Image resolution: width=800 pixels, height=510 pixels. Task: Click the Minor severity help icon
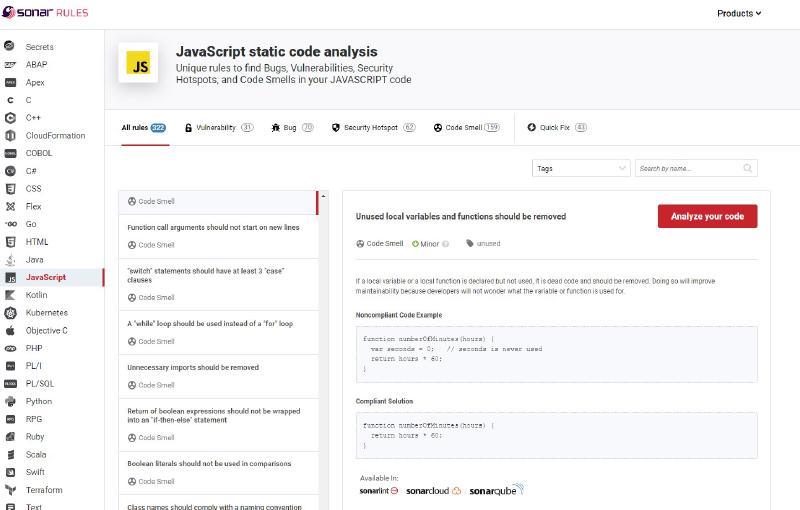(x=445, y=243)
